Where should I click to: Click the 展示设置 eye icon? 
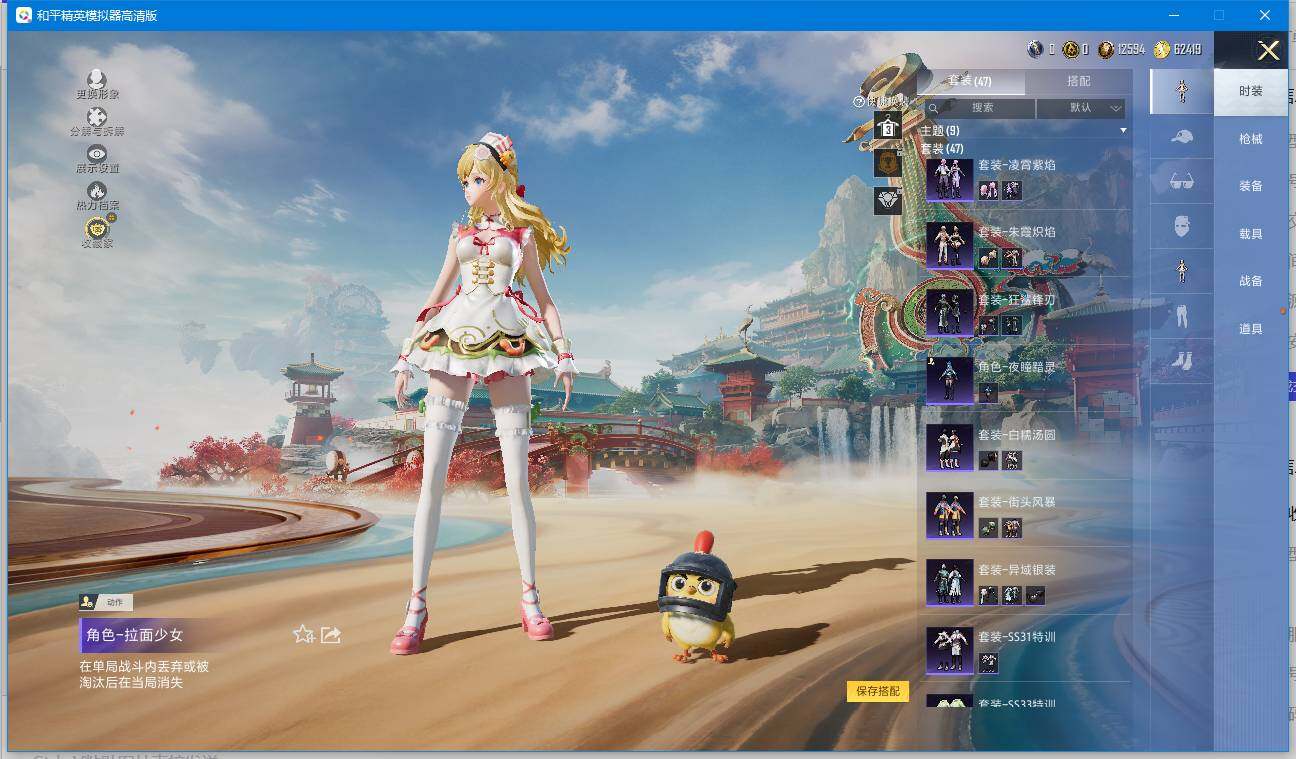coord(97,154)
